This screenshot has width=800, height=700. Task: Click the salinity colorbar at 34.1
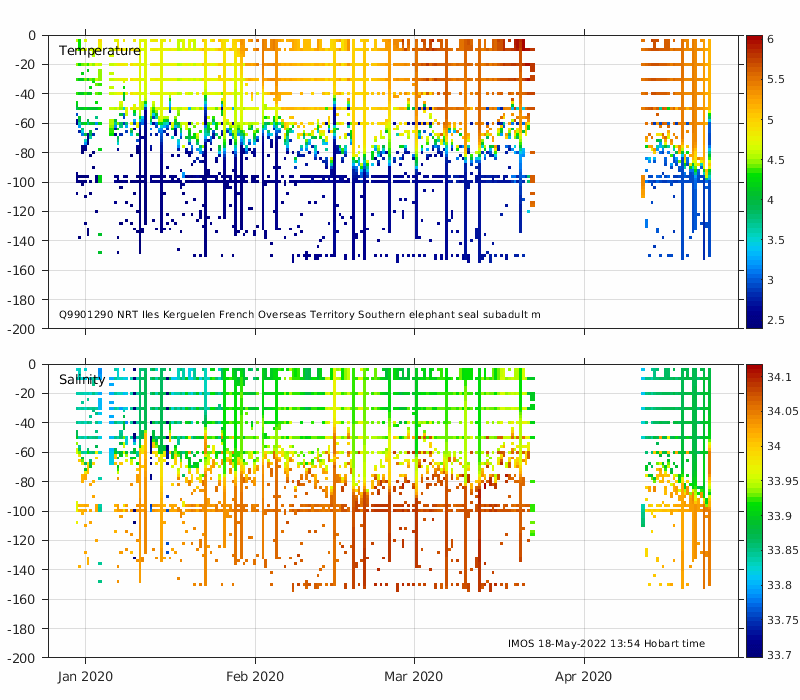pos(754,377)
